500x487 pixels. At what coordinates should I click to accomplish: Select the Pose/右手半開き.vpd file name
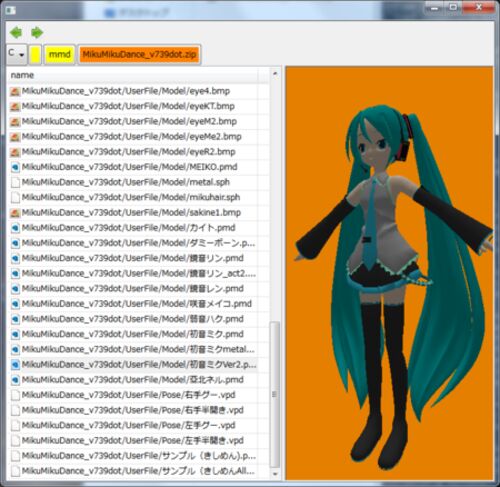coord(133,410)
